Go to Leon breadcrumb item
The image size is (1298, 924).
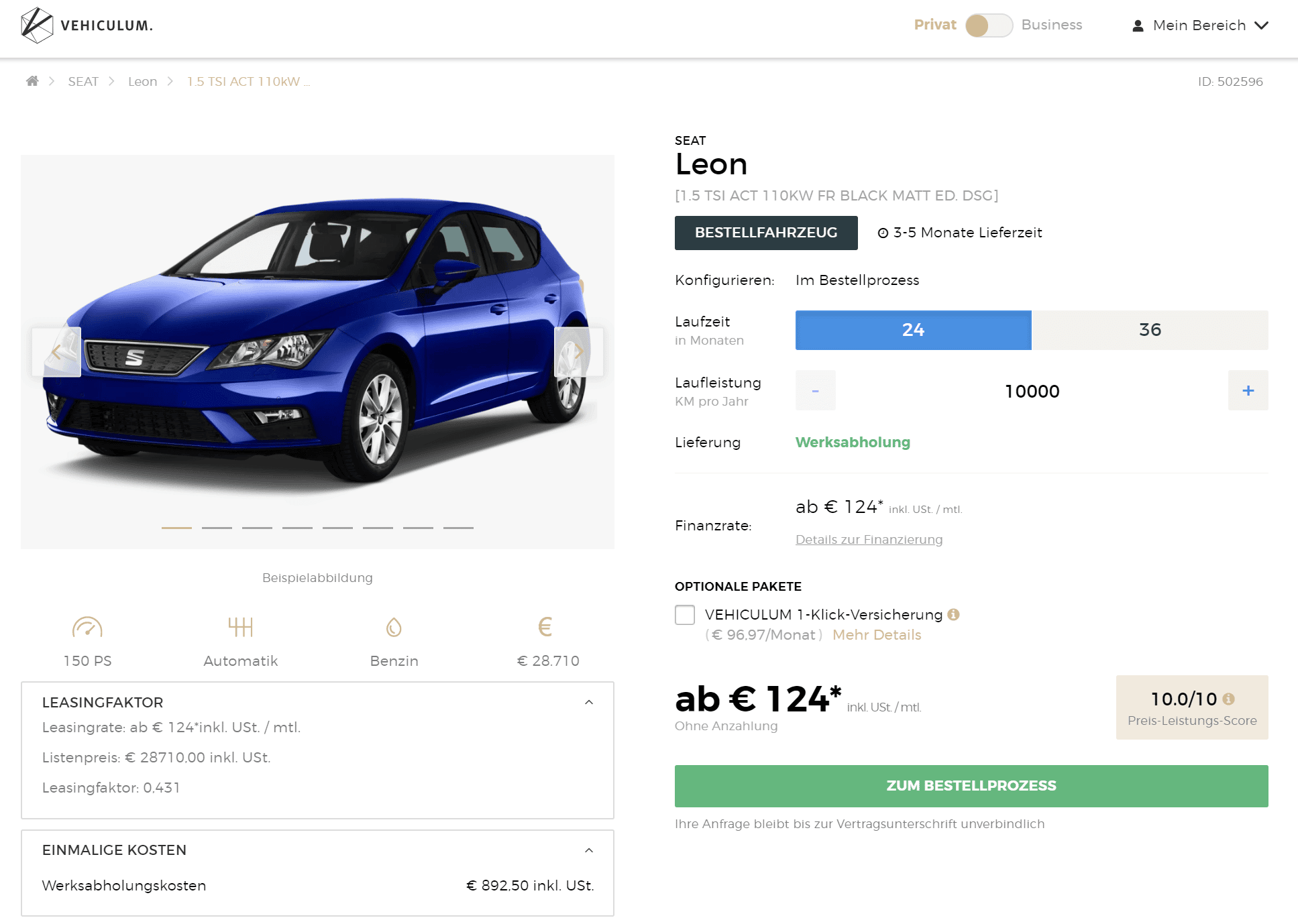142,81
